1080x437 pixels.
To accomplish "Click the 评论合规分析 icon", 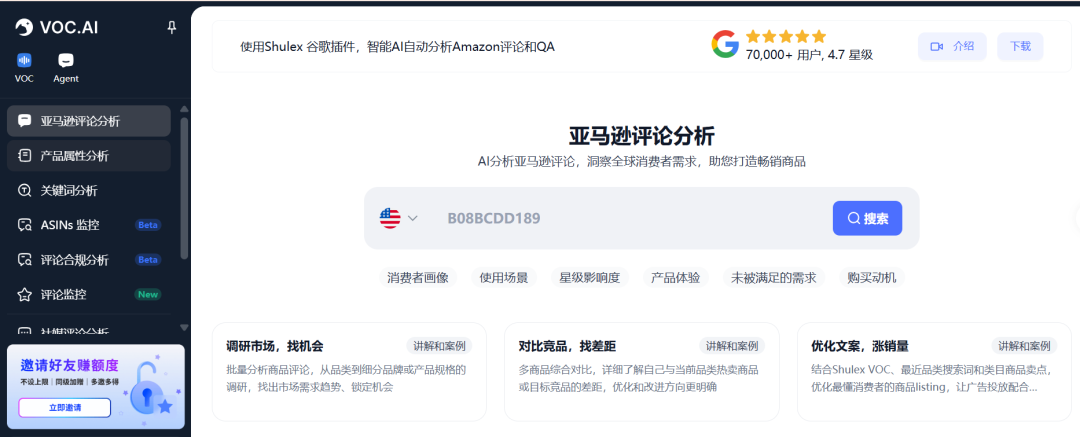I will [25, 260].
